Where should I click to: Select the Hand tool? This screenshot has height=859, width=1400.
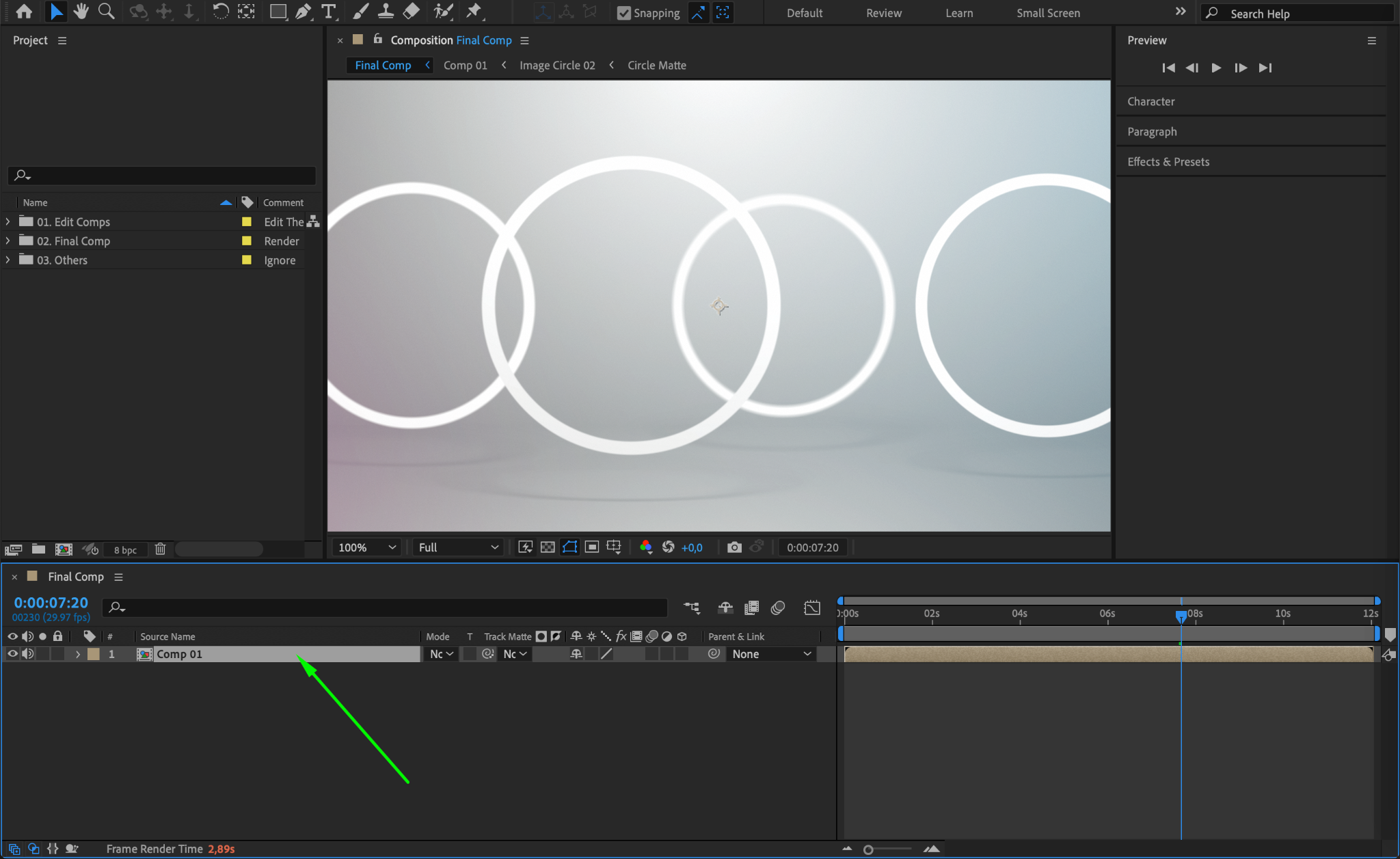click(81, 12)
